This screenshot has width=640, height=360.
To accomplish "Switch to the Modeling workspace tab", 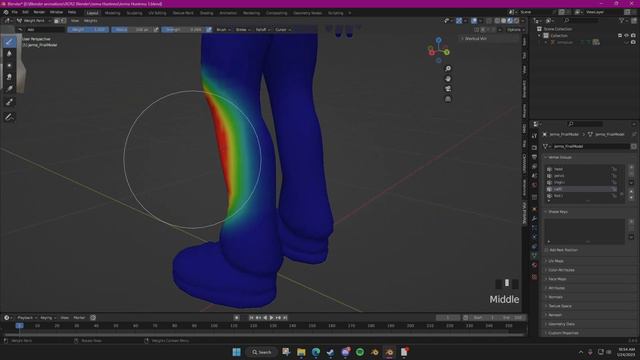I will click(x=112, y=13).
